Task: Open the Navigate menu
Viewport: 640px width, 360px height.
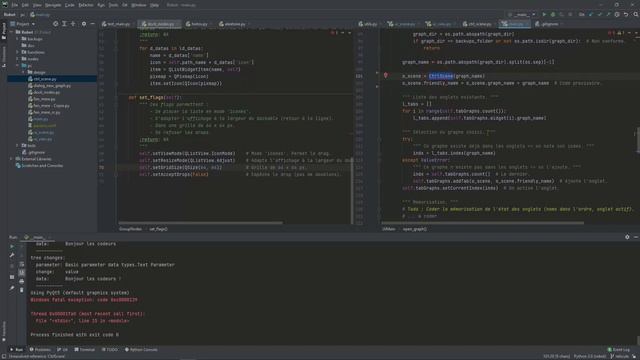Action: (53, 5)
